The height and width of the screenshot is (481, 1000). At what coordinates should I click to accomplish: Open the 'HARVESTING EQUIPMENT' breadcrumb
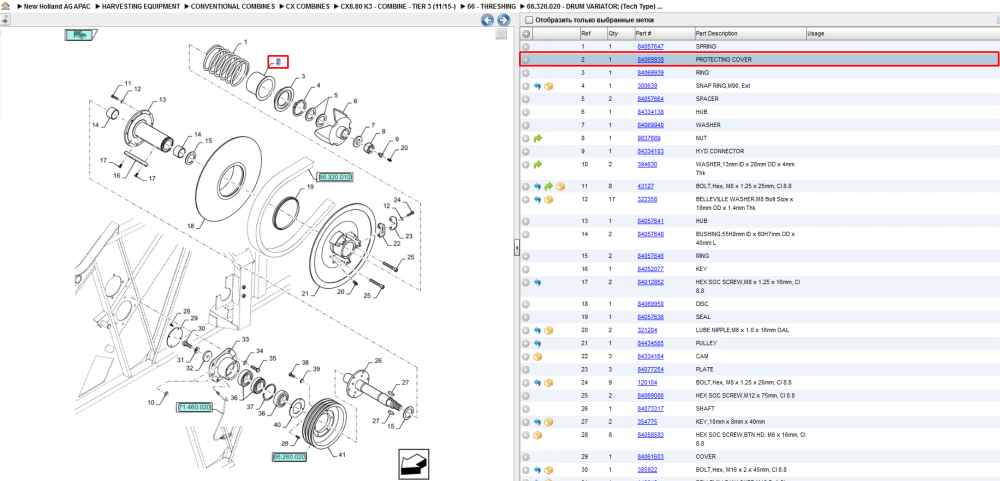click(x=141, y=6)
